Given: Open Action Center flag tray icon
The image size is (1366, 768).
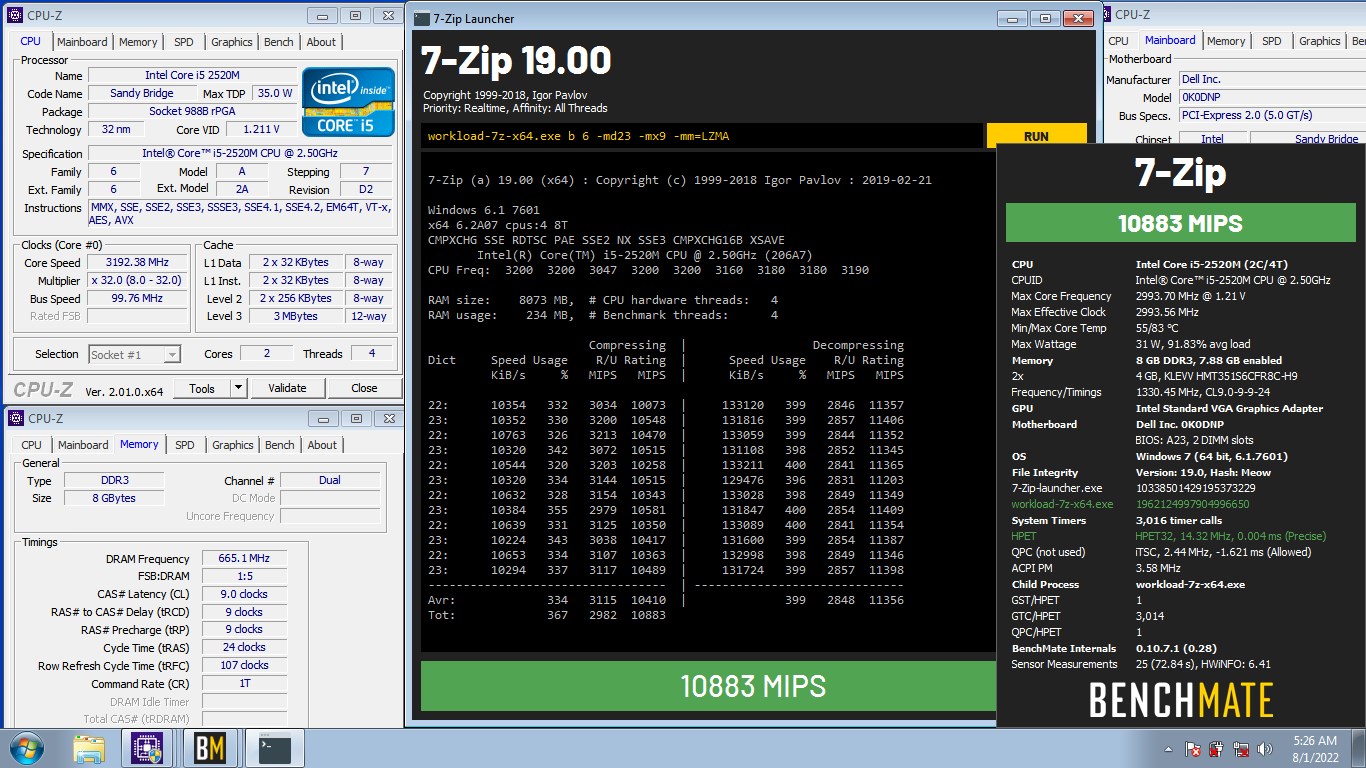Looking at the screenshot, I should point(1193,749).
